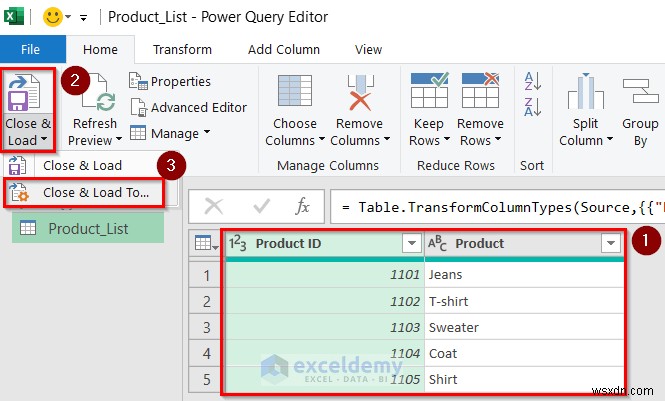This screenshot has height=401, width=665.
Task: Open the Product ID filter dropdown
Action: click(411, 243)
